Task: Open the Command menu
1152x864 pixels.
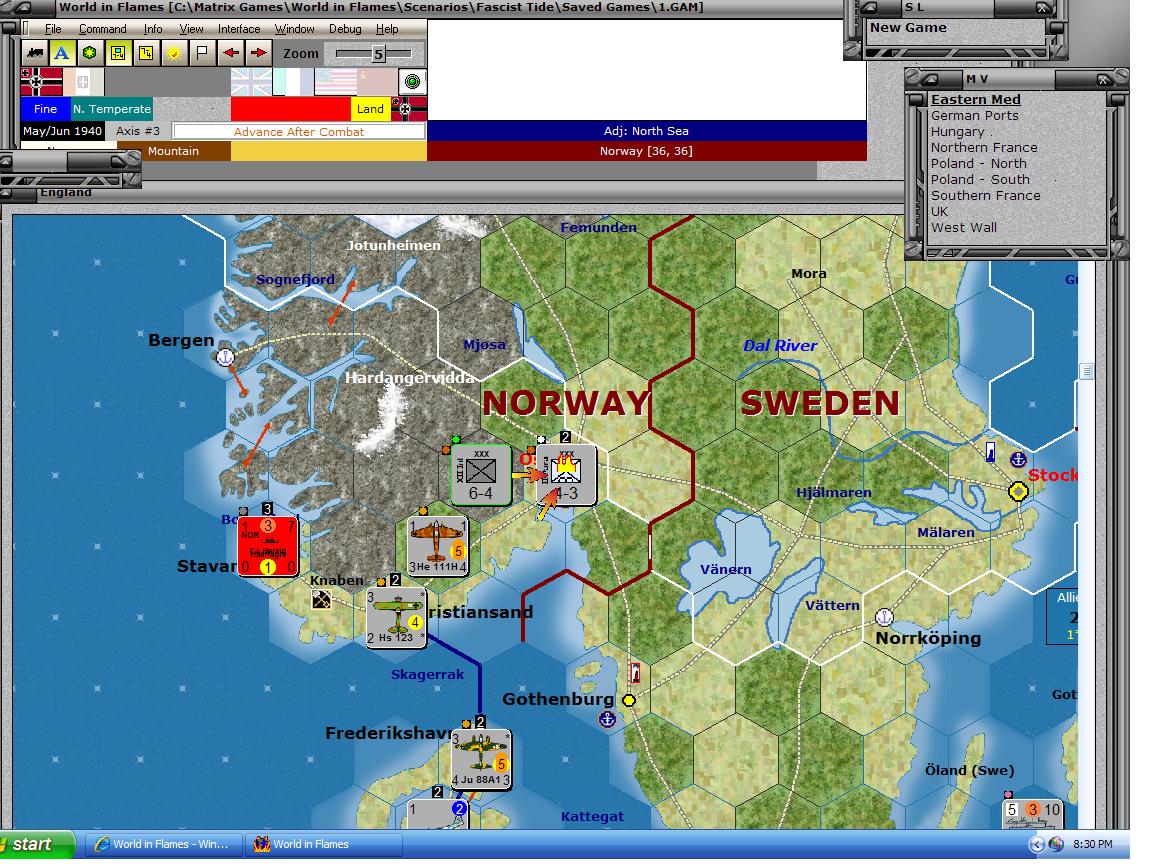Action: click(x=102, y=29)
